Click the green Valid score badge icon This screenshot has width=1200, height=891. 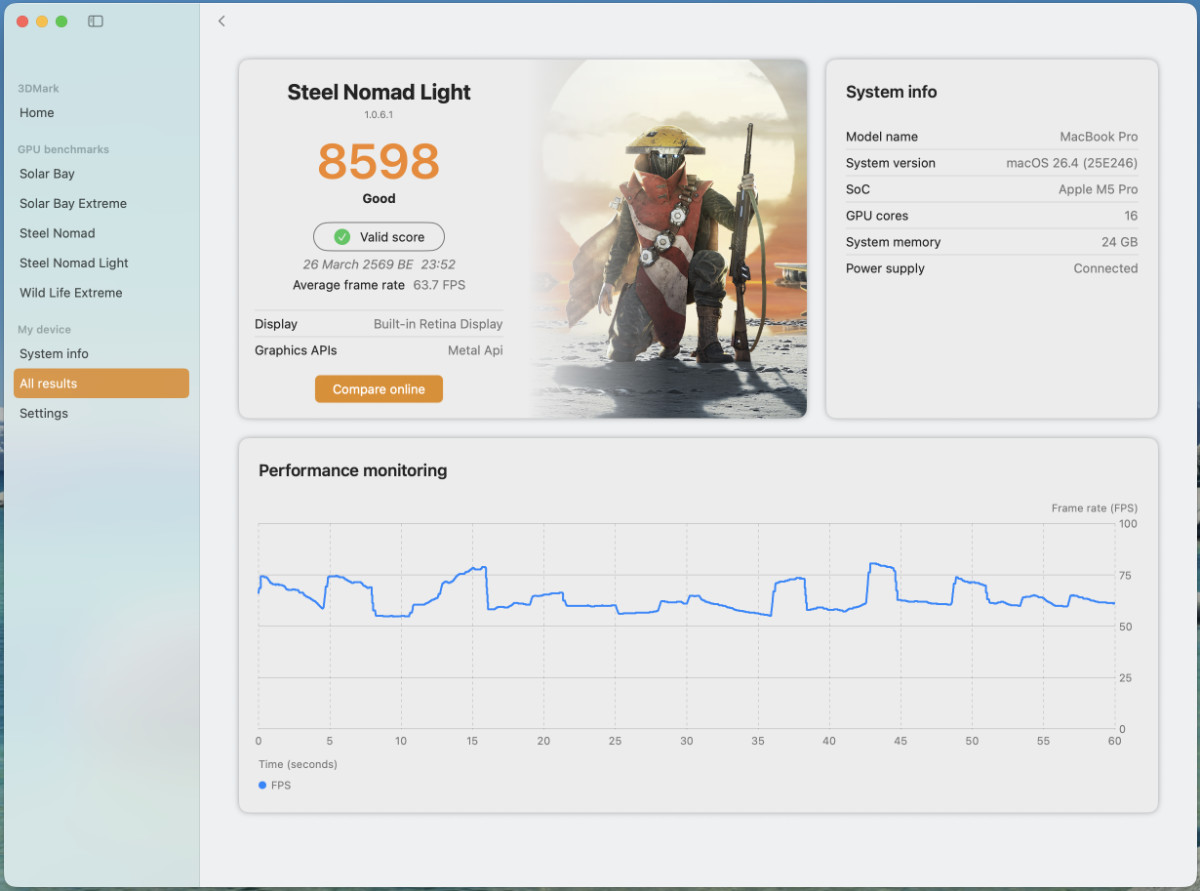346,236
